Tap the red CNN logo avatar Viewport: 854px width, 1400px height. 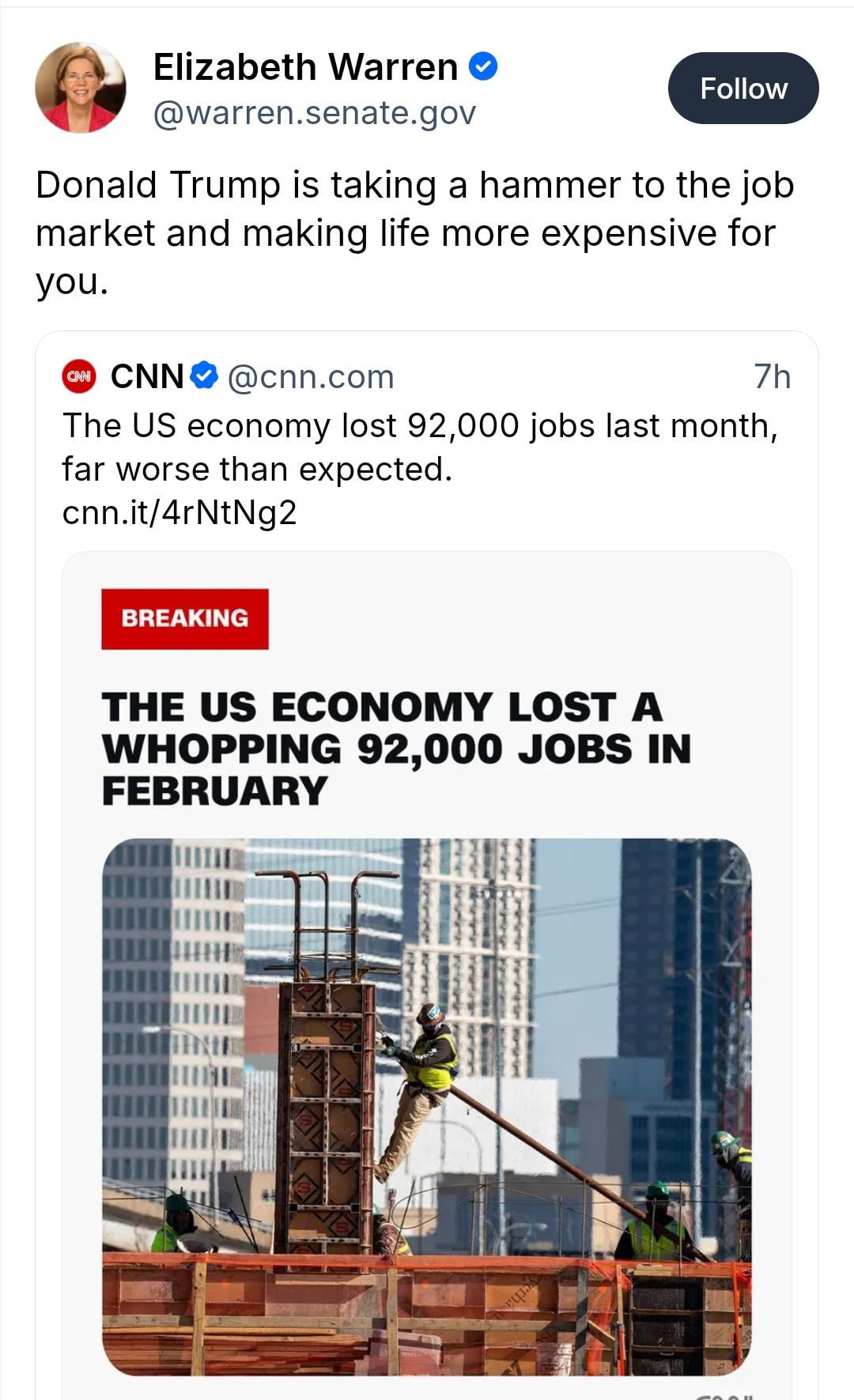pyautogui.click(x=79, y=376)
